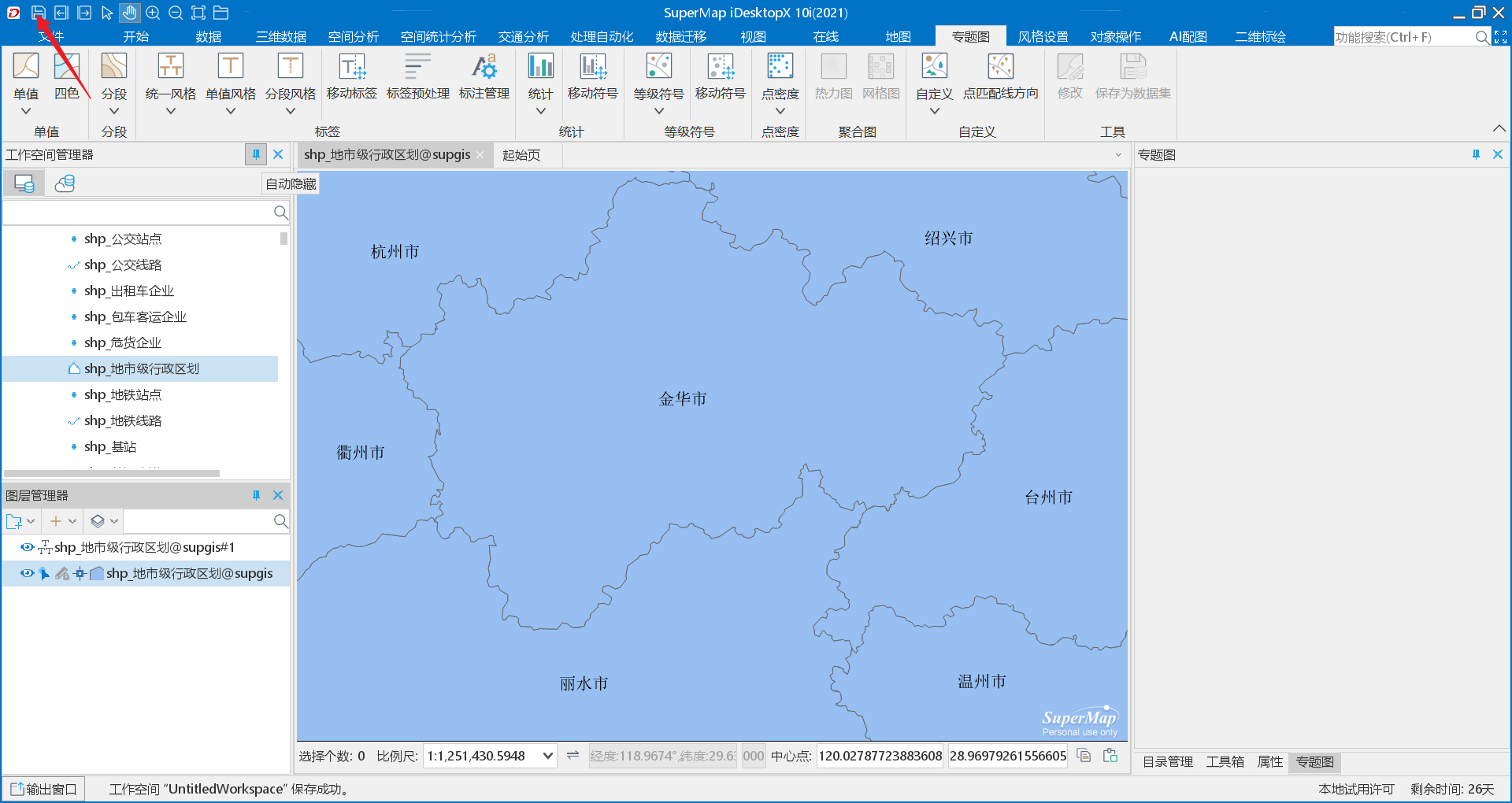Click the center point longitude field
Viewport: 1512px width, 803px height.
(880, 756)
